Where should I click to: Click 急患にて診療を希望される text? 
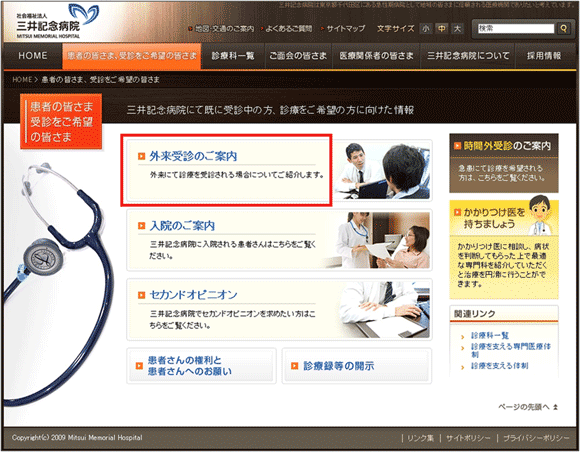502,173
